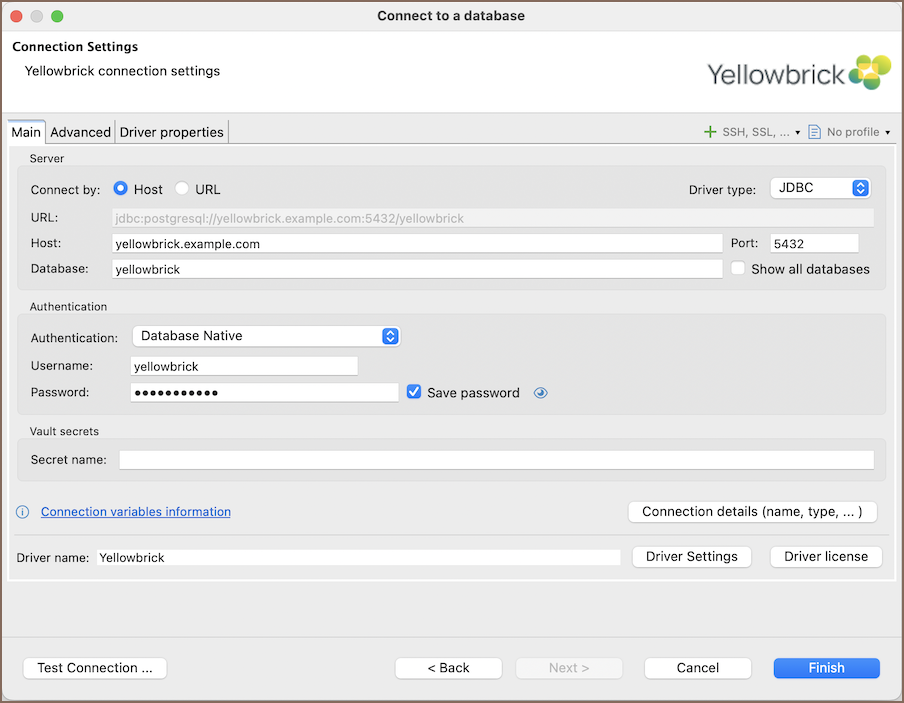Click into the Port field
This screenshot has height=703, width=904.
tap(814, 243)
